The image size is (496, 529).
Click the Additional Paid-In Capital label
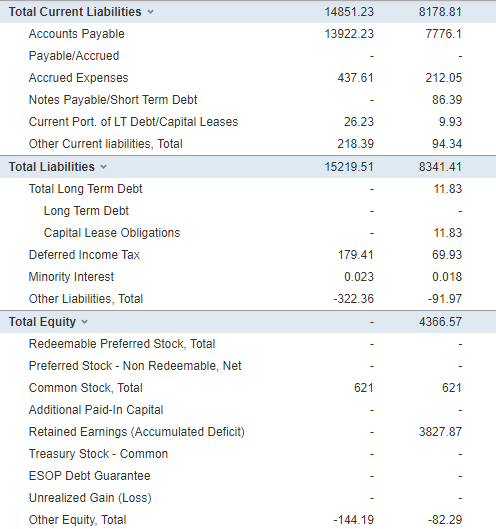click(96, 410)
